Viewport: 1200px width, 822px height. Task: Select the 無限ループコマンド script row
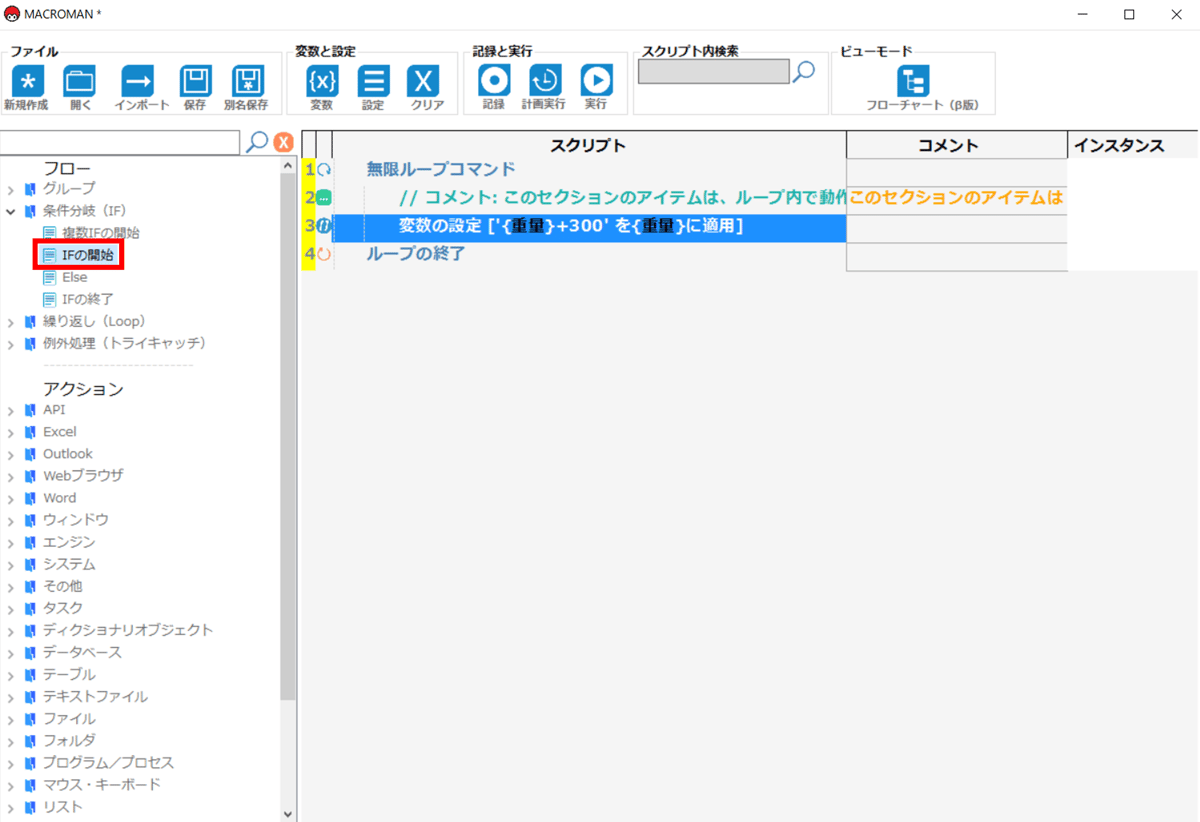tap(590, 170)
